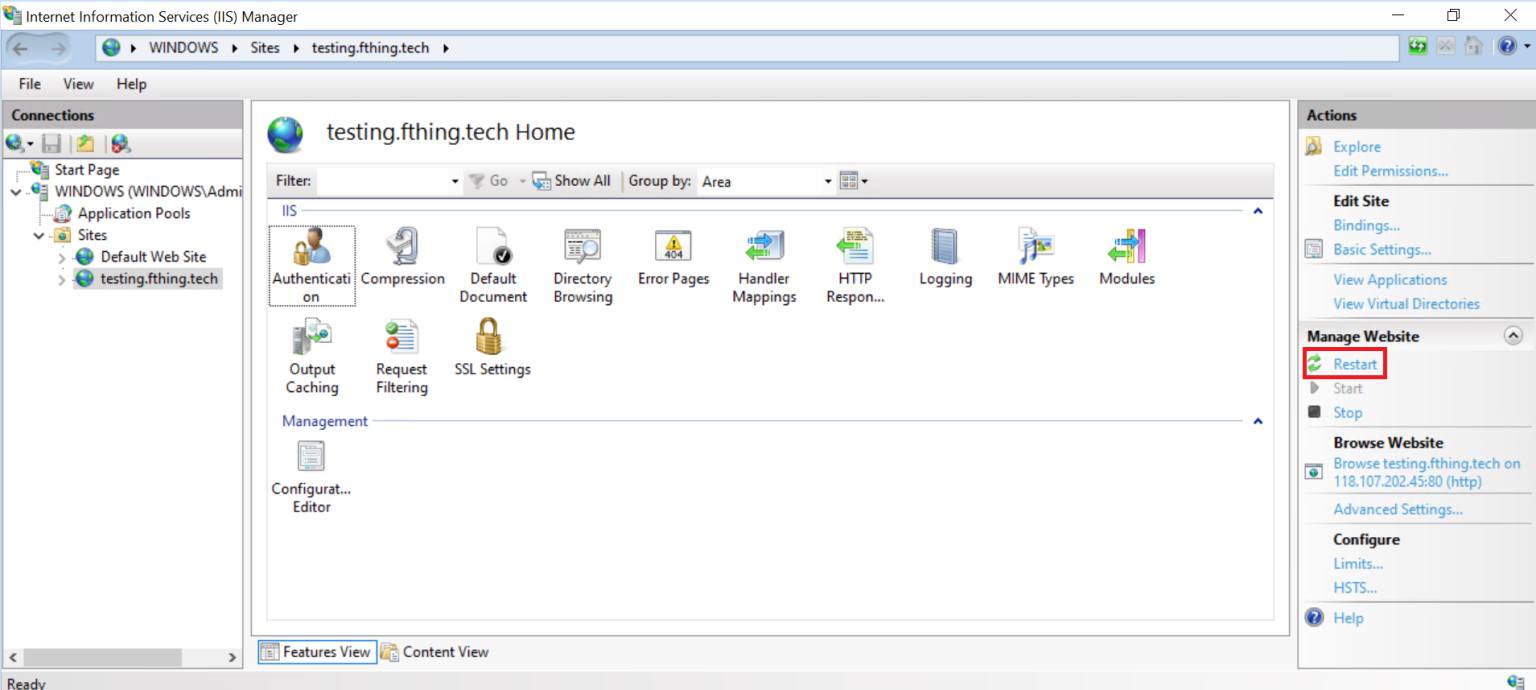Select Handler Mappings
Viewport: 1536px width, 690px height.
click(763, 255)
